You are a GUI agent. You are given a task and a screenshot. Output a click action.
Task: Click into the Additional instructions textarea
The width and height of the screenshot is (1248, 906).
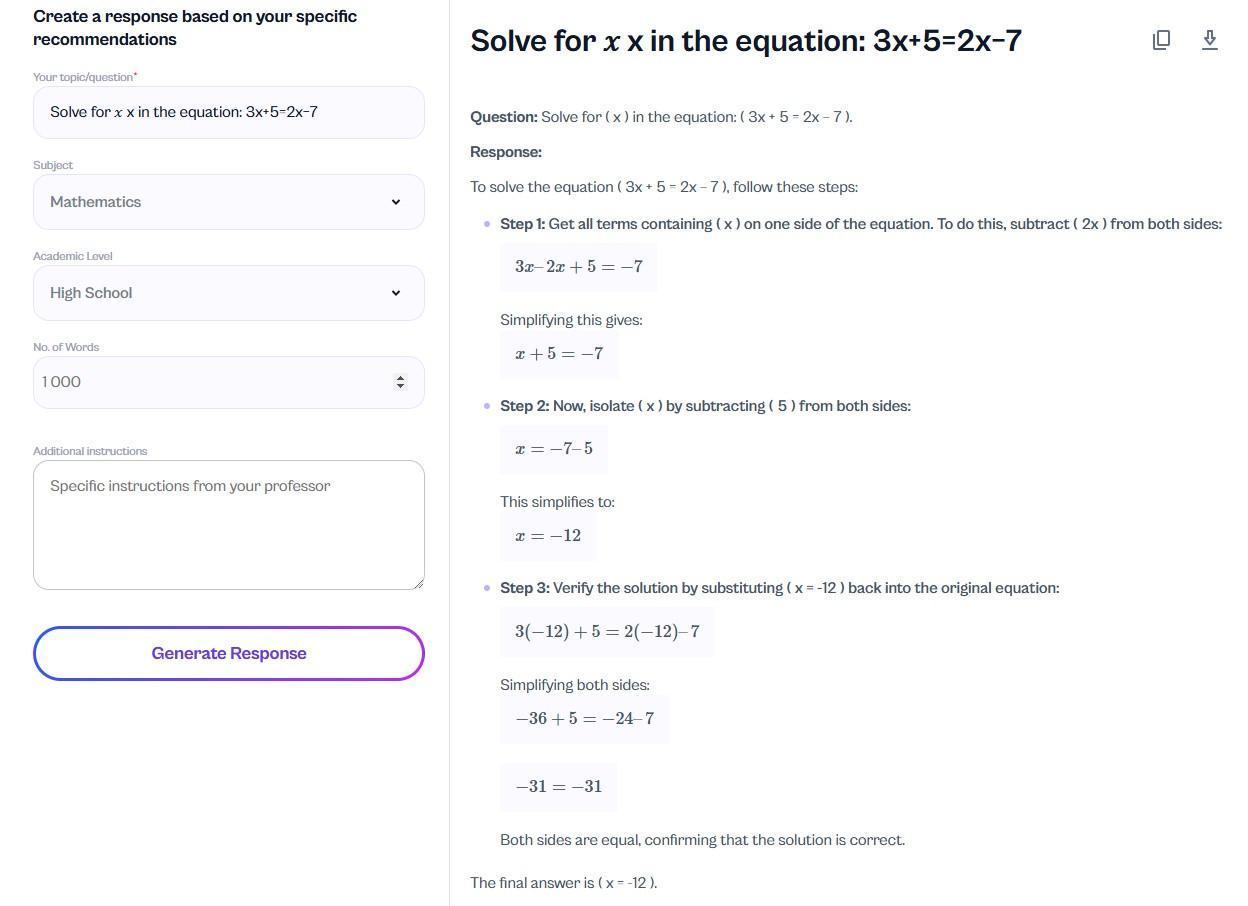(x=228, y=525)
